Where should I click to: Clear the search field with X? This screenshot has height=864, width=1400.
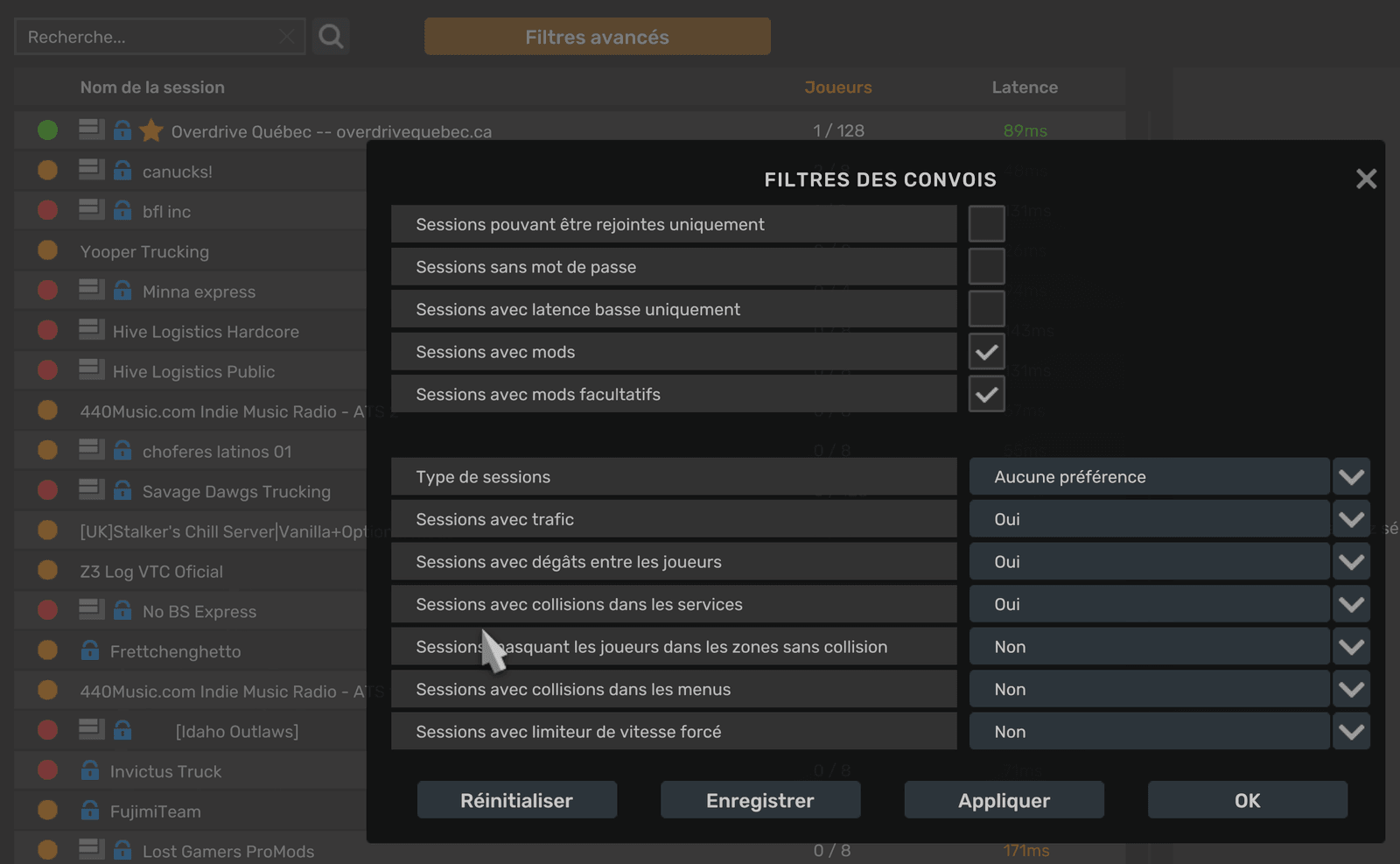coord(287,37)
